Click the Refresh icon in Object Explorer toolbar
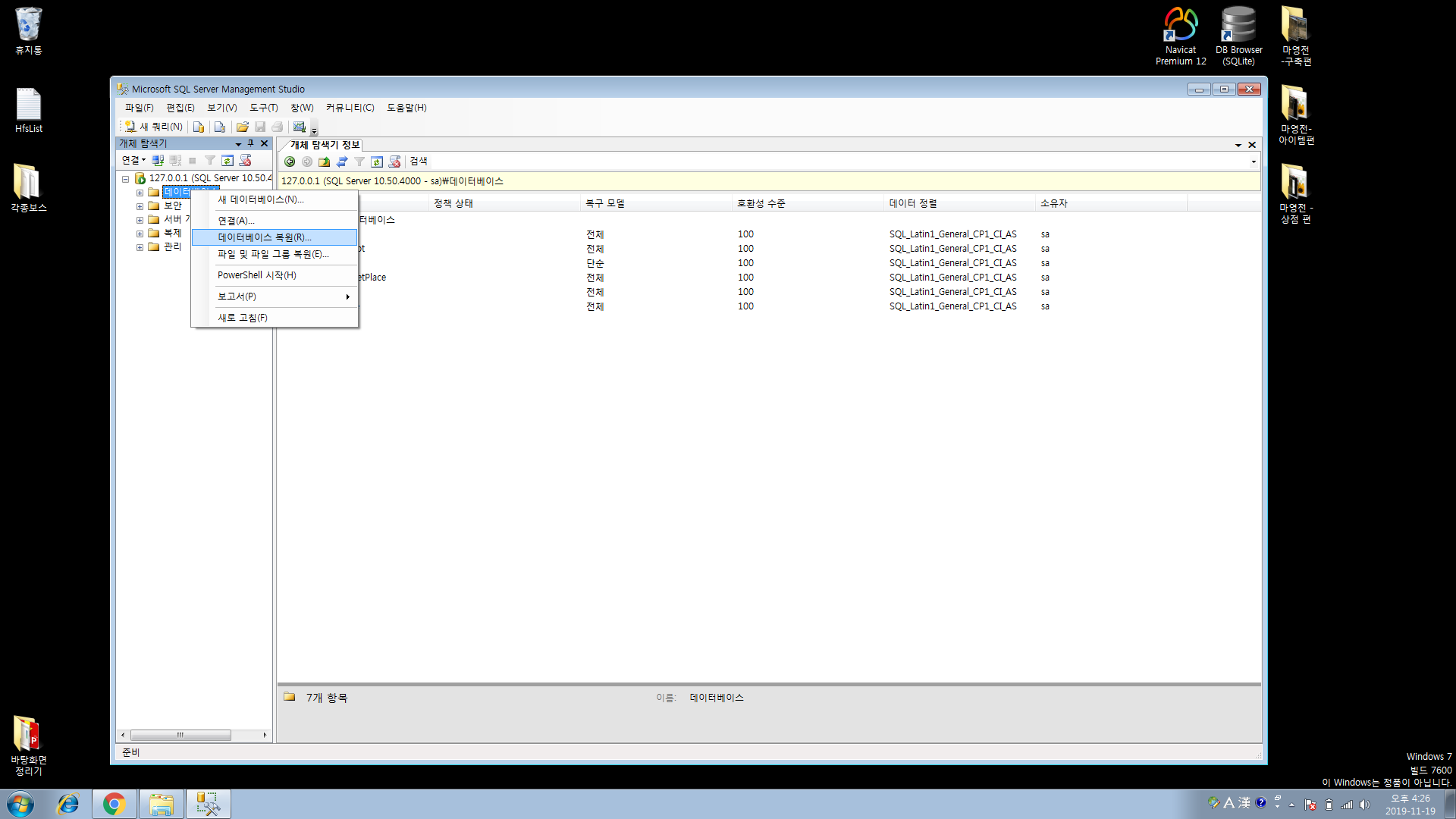The width and height of the screenshot is (1456, 819). click(x=227, y=160)
